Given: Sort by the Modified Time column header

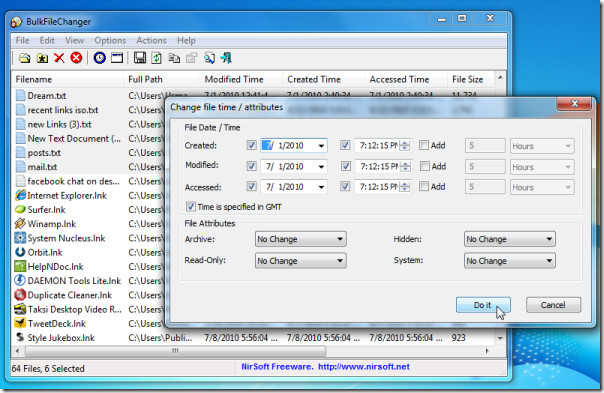Looking at the screenshot, I should point(241,79).
